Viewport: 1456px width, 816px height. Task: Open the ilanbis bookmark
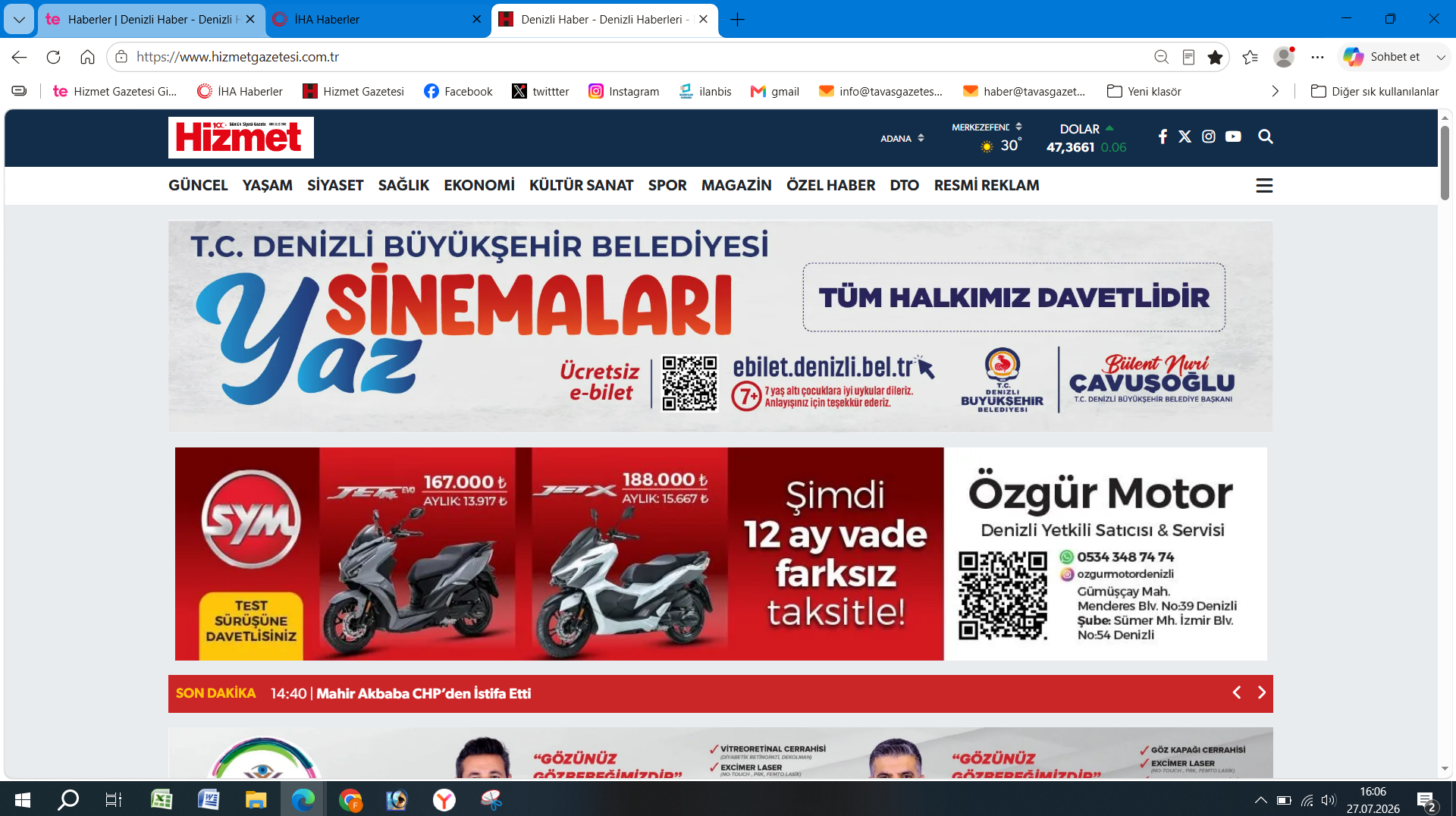[x=705, y=91]
